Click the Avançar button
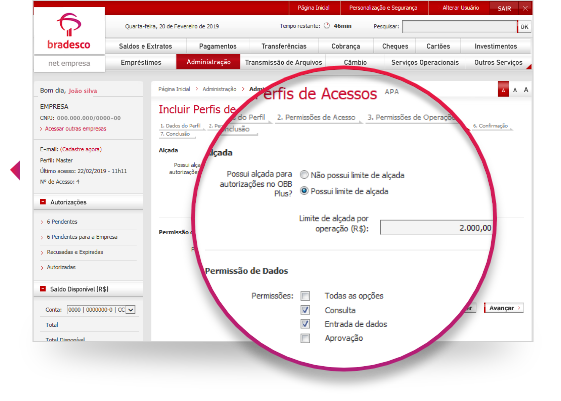This screenshot has height=401, width=561. (x=504, y=308)
